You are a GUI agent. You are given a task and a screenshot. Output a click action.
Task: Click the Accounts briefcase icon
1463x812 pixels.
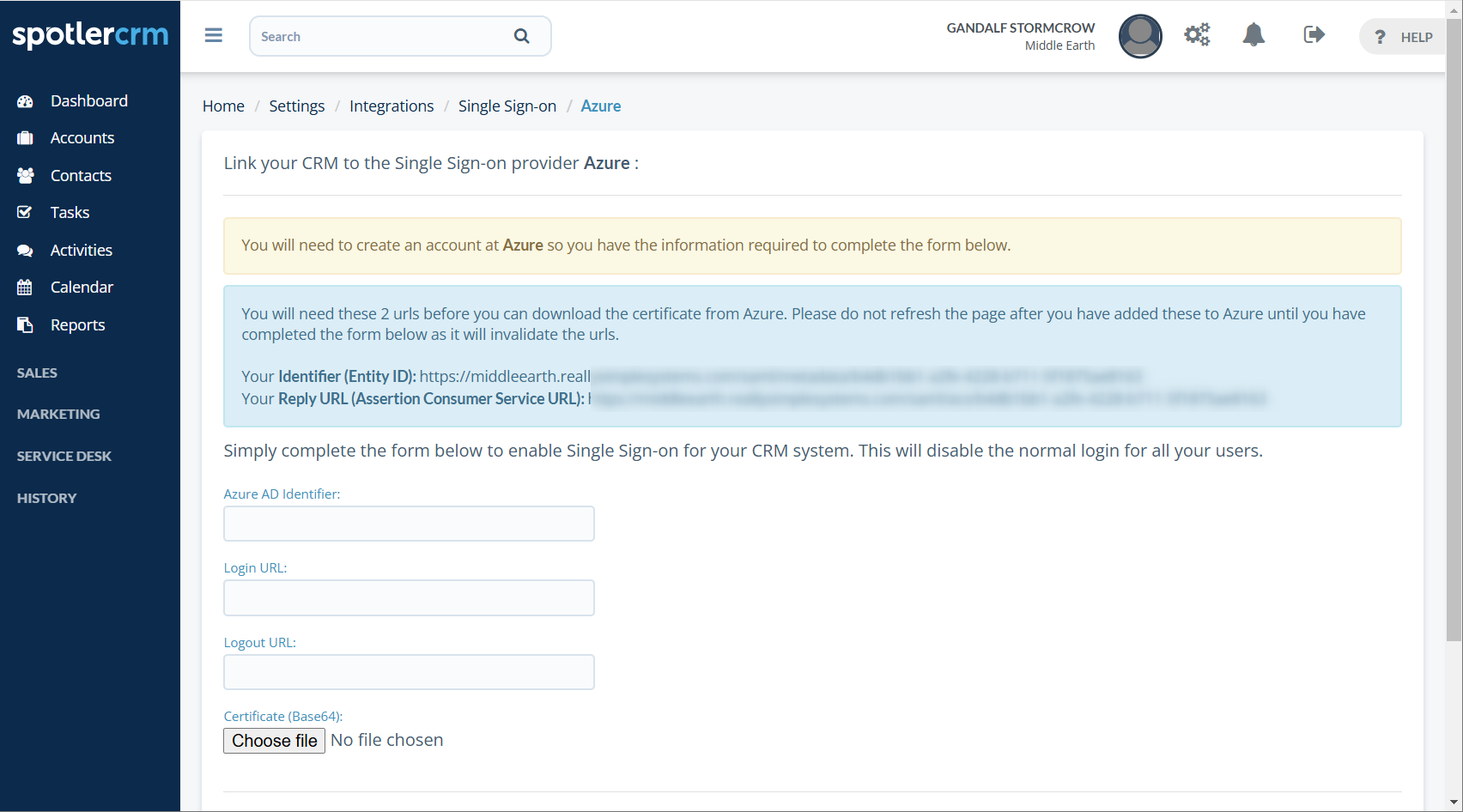(x=25, y=138)
